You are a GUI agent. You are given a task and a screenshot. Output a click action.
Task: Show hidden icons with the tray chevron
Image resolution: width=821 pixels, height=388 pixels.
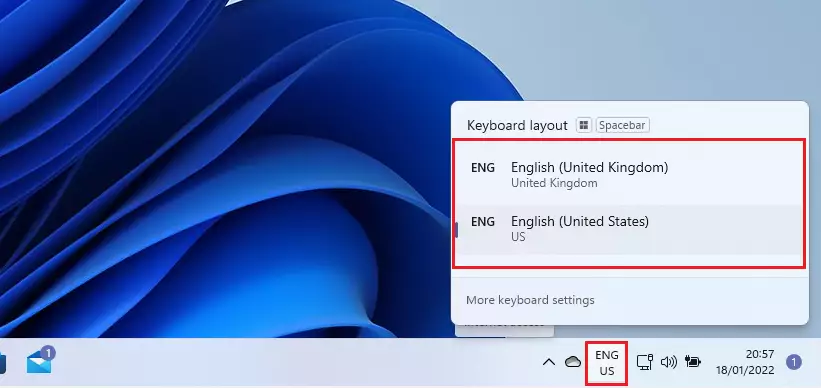(x=549, y=362)
